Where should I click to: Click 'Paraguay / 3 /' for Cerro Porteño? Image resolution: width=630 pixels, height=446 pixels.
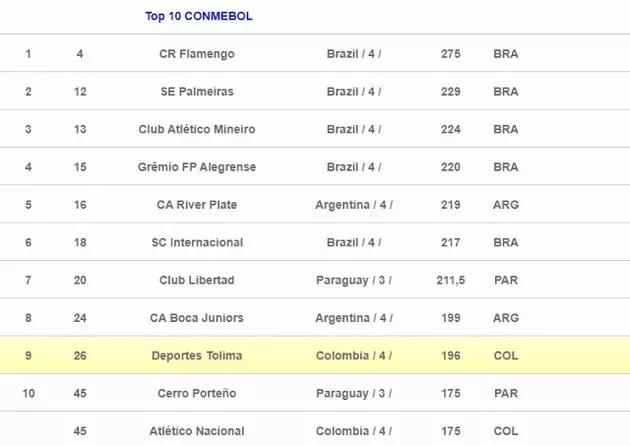pos(354,393)
